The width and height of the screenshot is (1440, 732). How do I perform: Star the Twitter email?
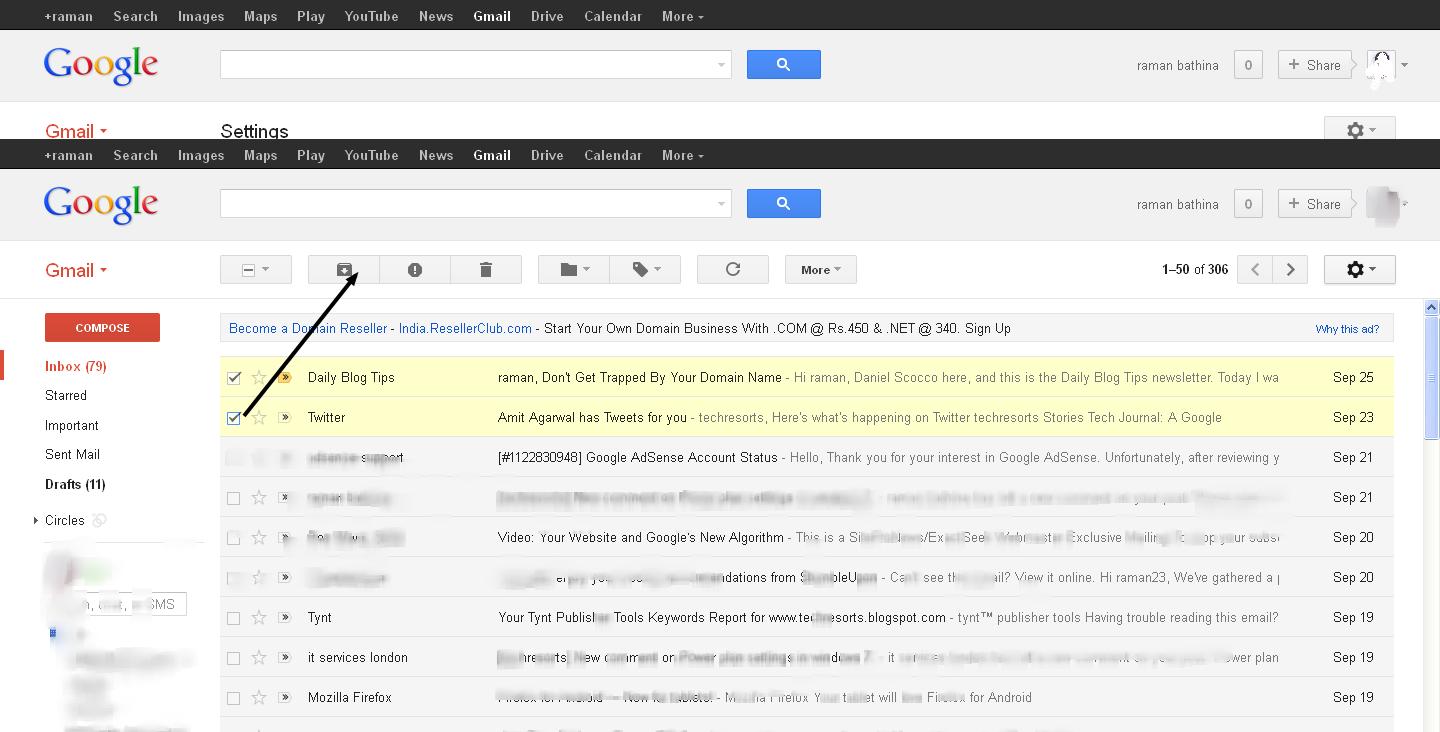click(259, 417)
